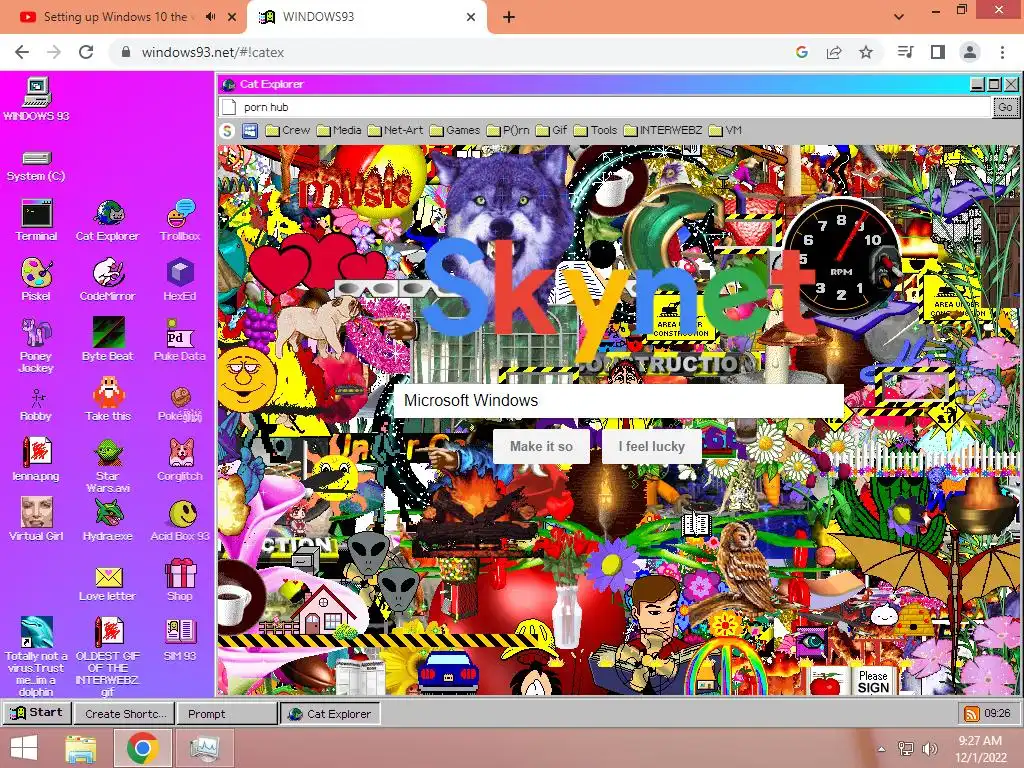Open the Media bookmarks folder
1024x768 pixels.
pyautogui.click(x=339, y=131)
